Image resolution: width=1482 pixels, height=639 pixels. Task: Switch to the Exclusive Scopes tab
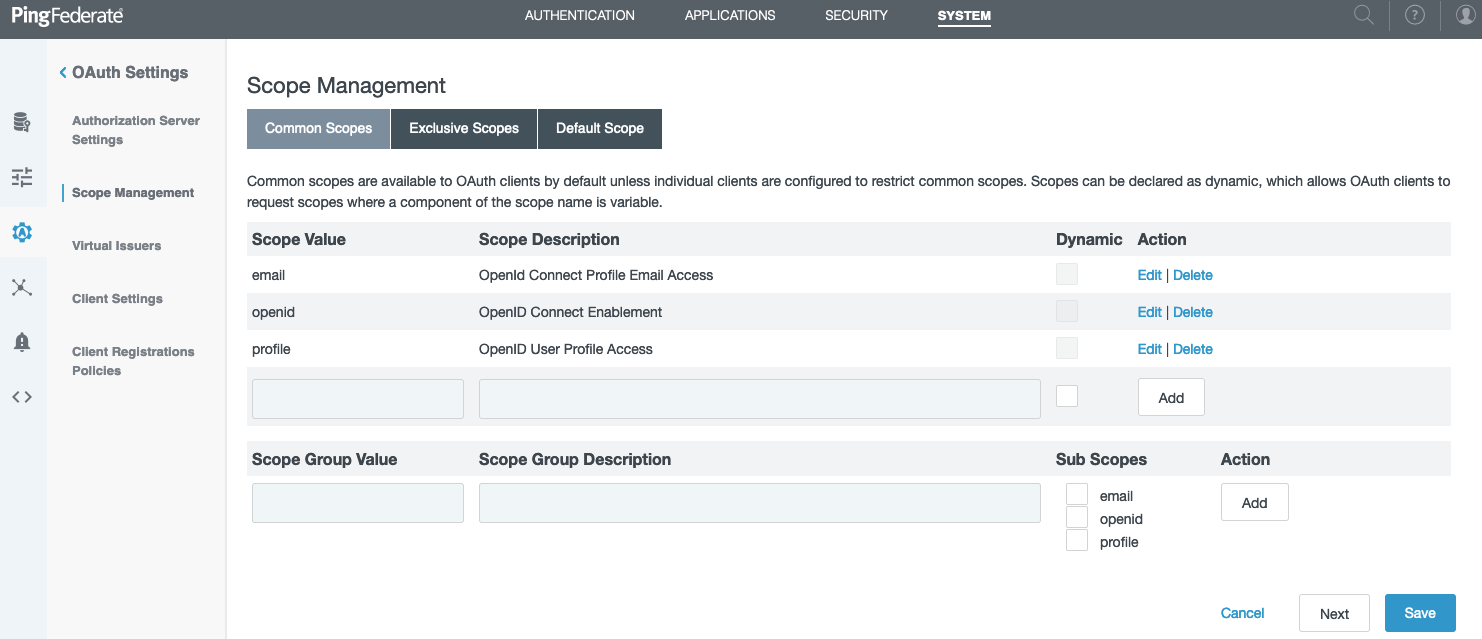coord(463,128)
